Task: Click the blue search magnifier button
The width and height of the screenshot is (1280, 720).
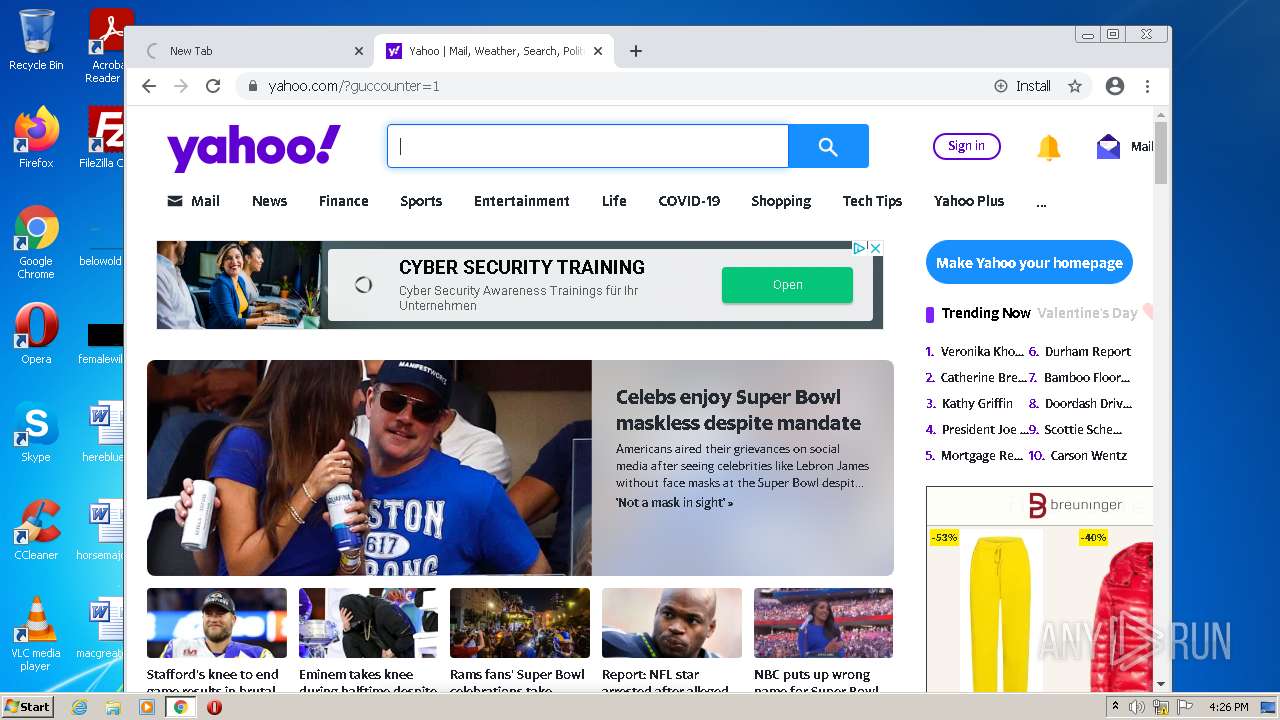Action: tap(828, 146)
